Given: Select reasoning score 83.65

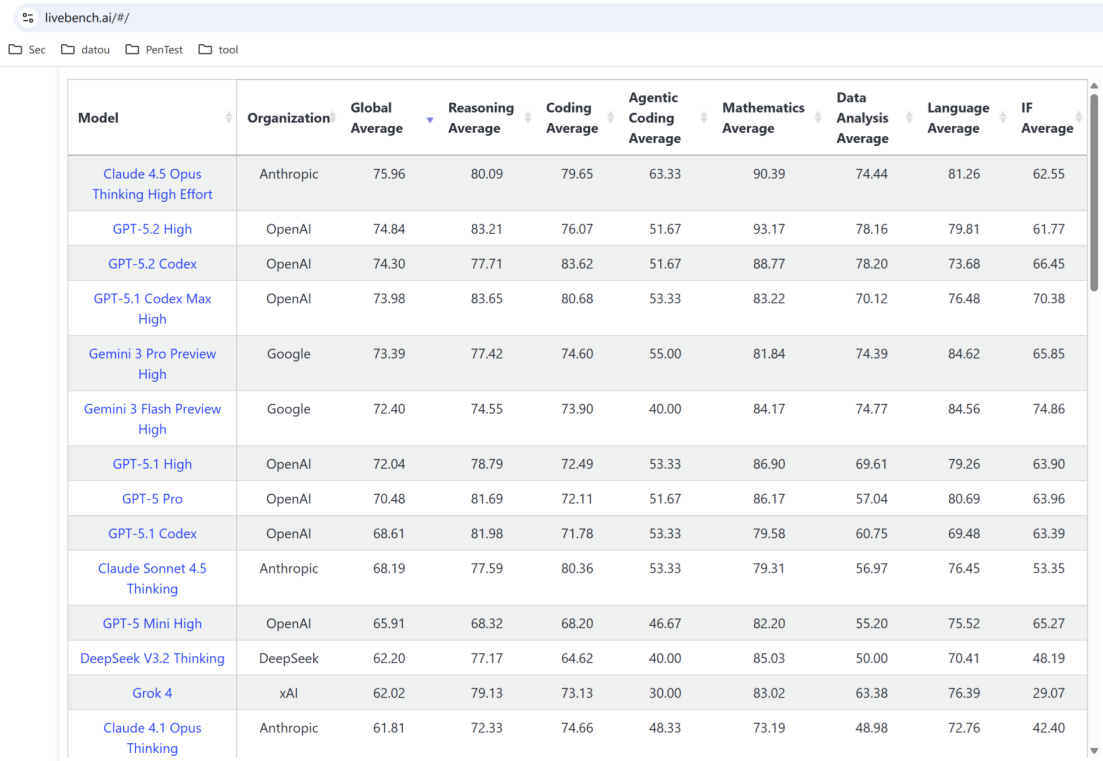Looking at the screenshot, I should point(487,298).
